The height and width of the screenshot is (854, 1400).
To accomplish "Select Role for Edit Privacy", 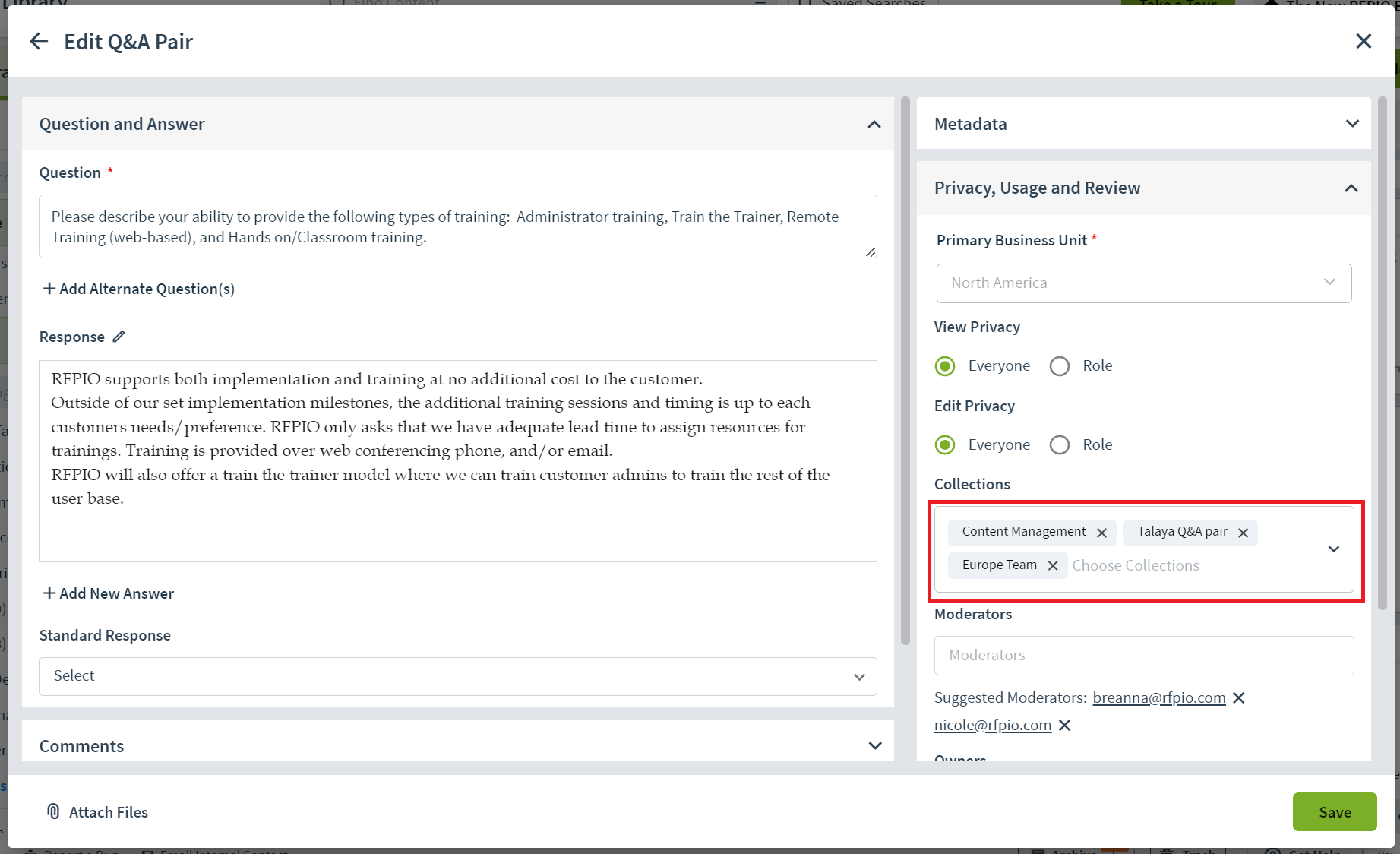I will [x=1060, y=445].
